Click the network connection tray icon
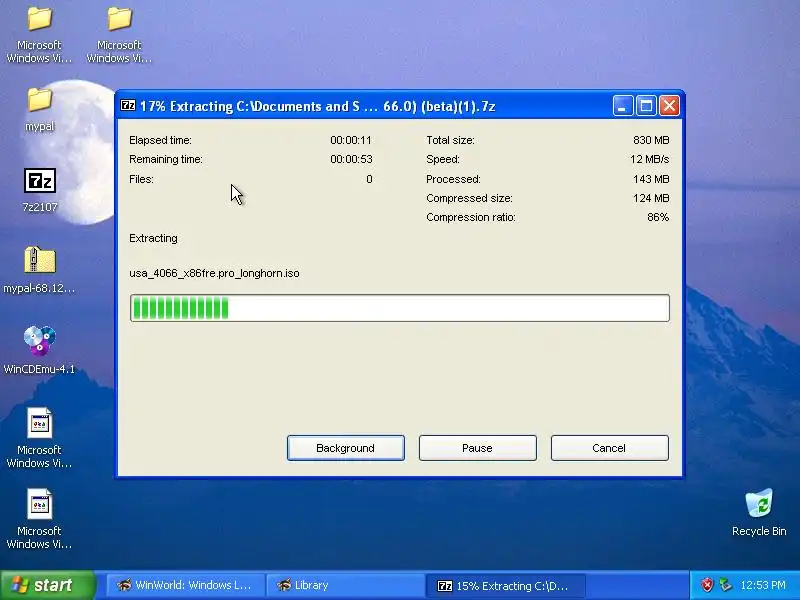 pos(725,585)
